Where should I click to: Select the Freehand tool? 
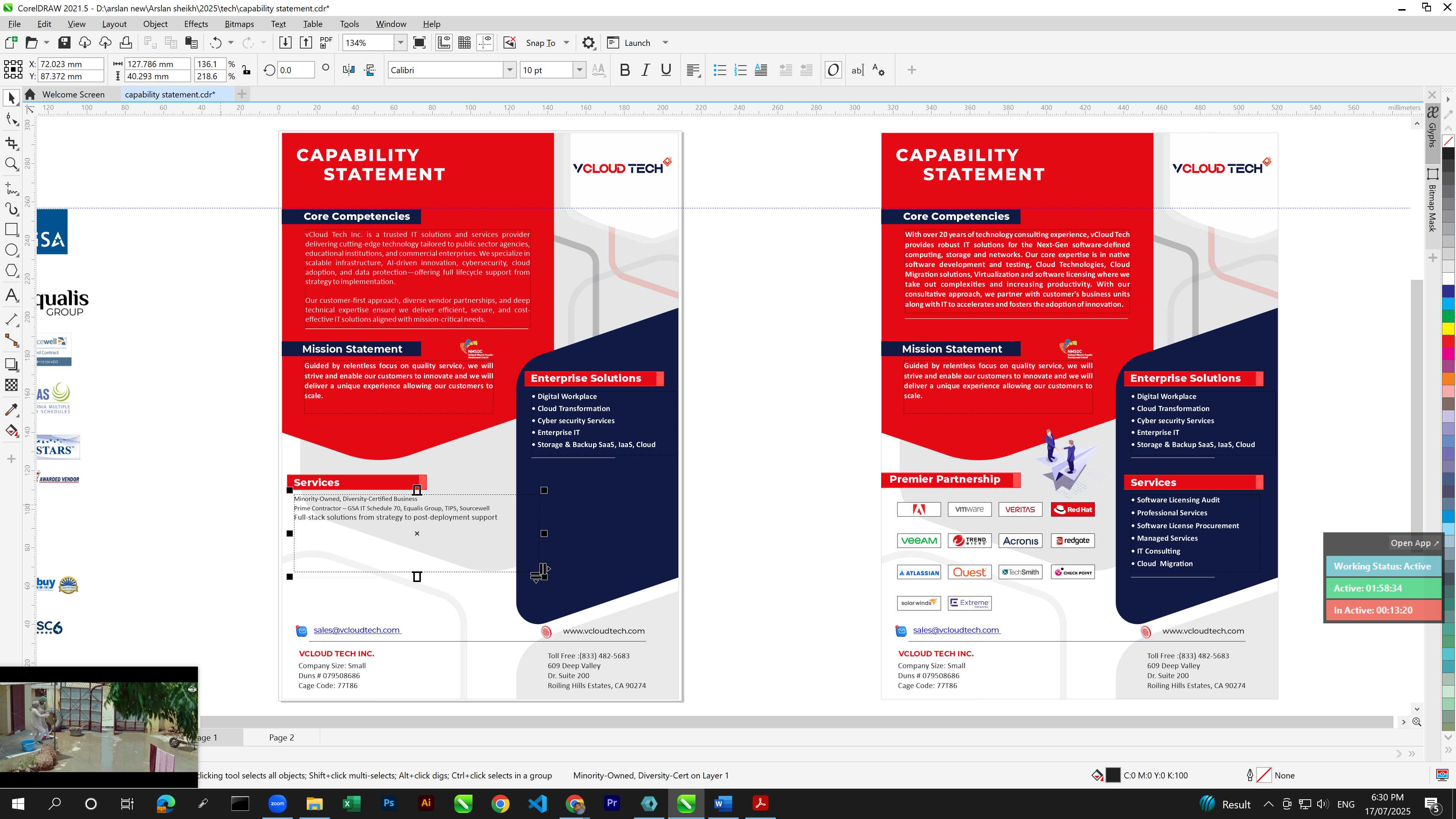11,188
